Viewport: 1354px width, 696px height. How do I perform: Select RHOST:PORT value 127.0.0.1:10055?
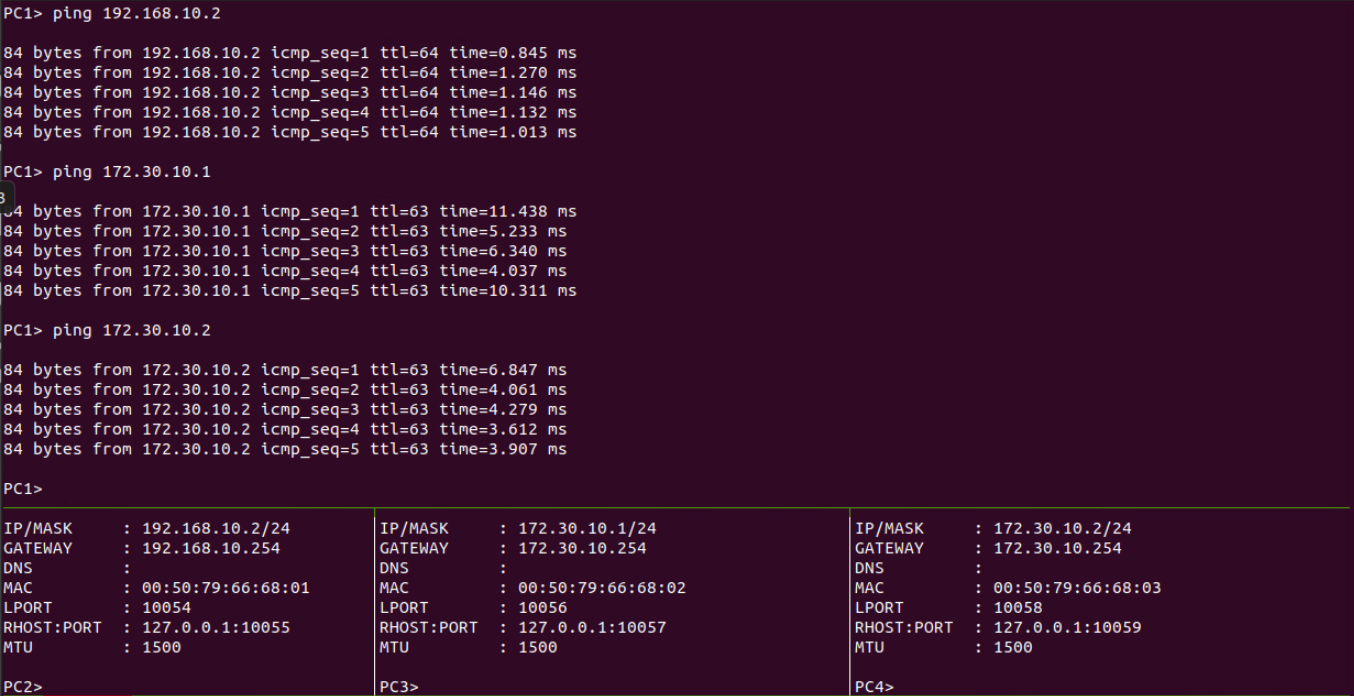point(216,628)
